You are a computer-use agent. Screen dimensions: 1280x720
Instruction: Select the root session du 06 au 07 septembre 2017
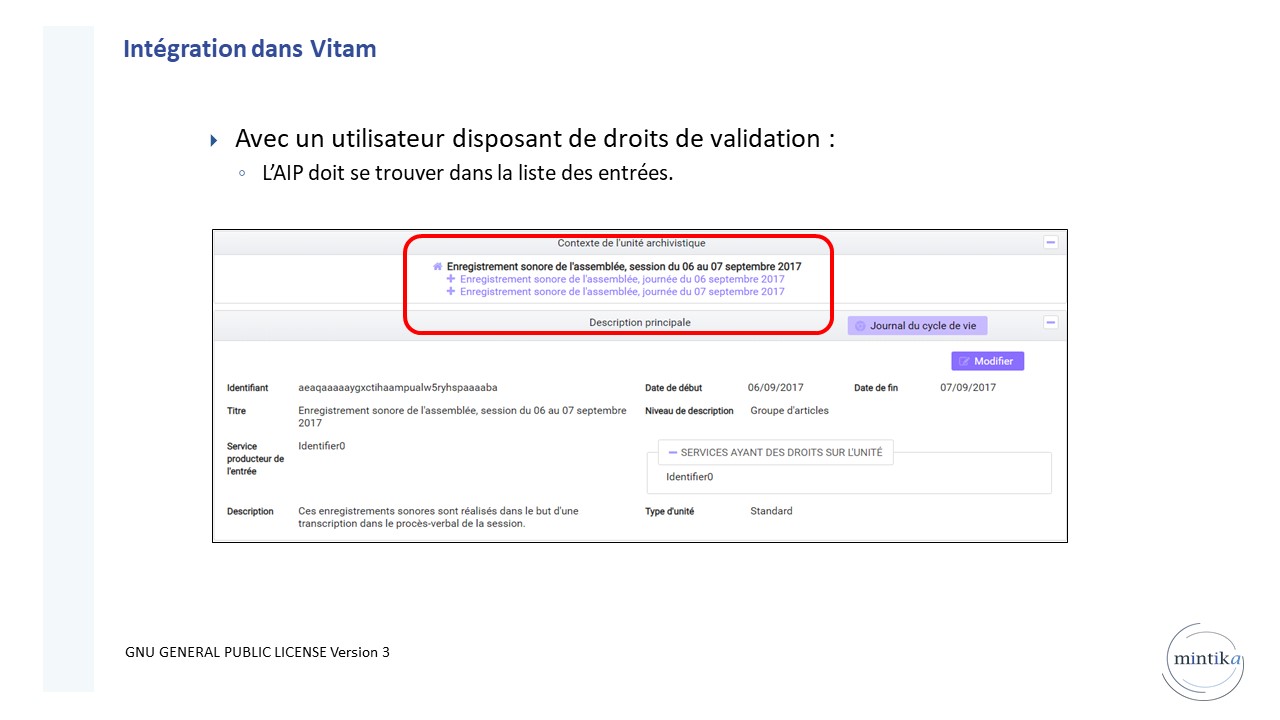pos(624,267)
